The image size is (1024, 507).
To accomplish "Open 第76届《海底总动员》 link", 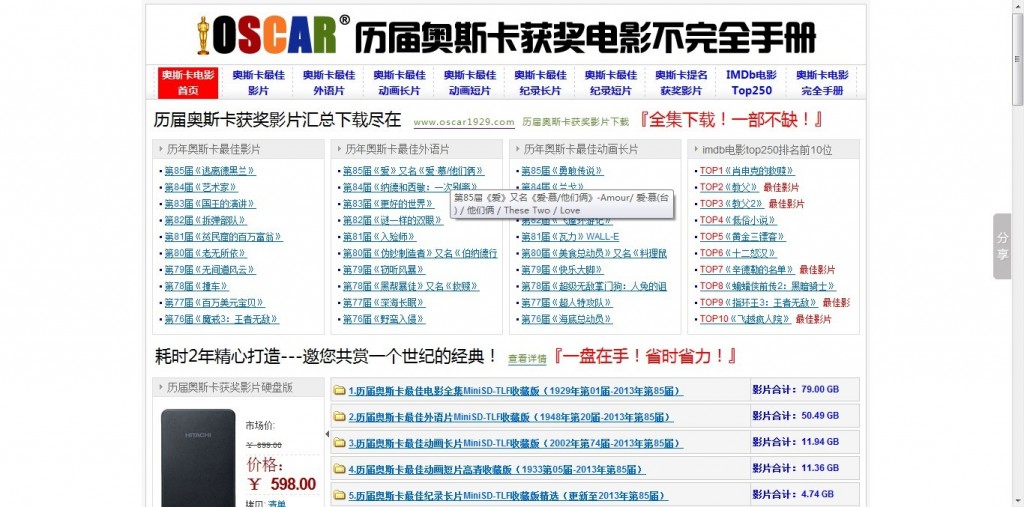I will [x=567, y=319].
